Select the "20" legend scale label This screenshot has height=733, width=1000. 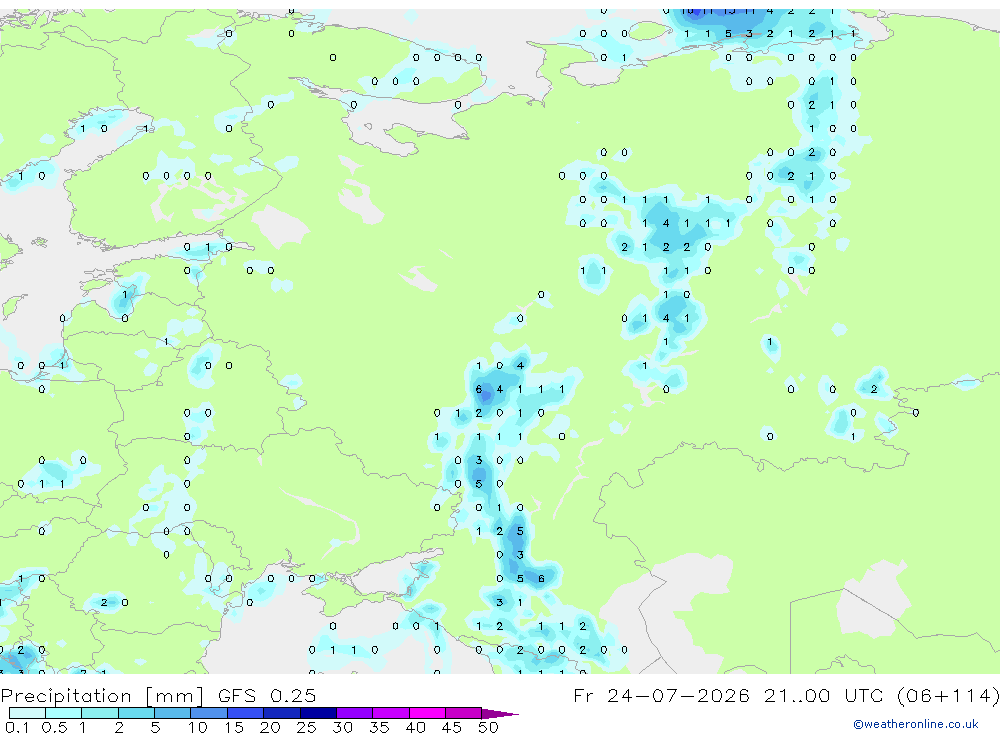(270, 727)
